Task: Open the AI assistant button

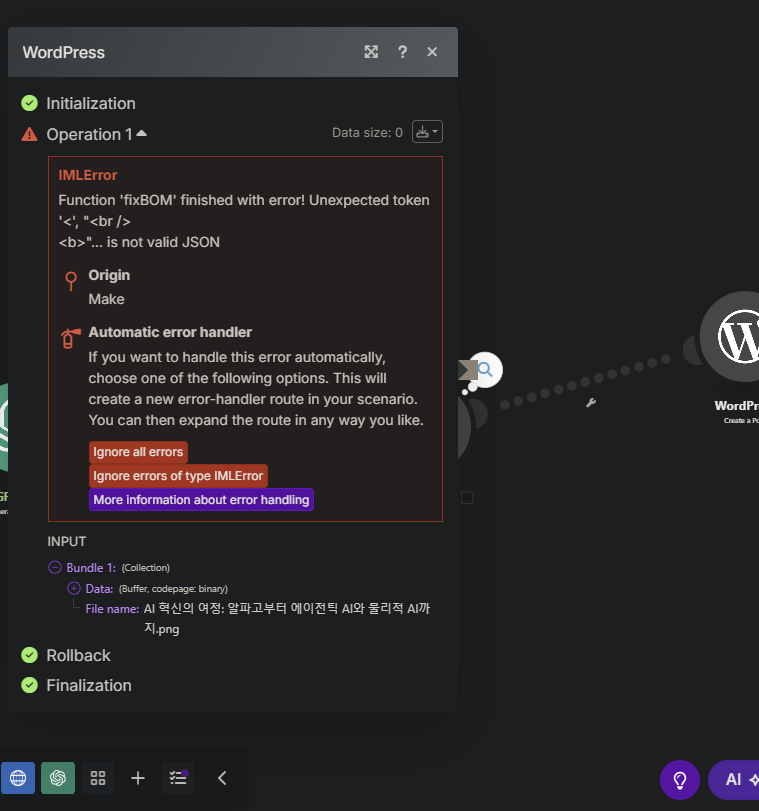Action: pyautogui.click(x=735, y=780)
